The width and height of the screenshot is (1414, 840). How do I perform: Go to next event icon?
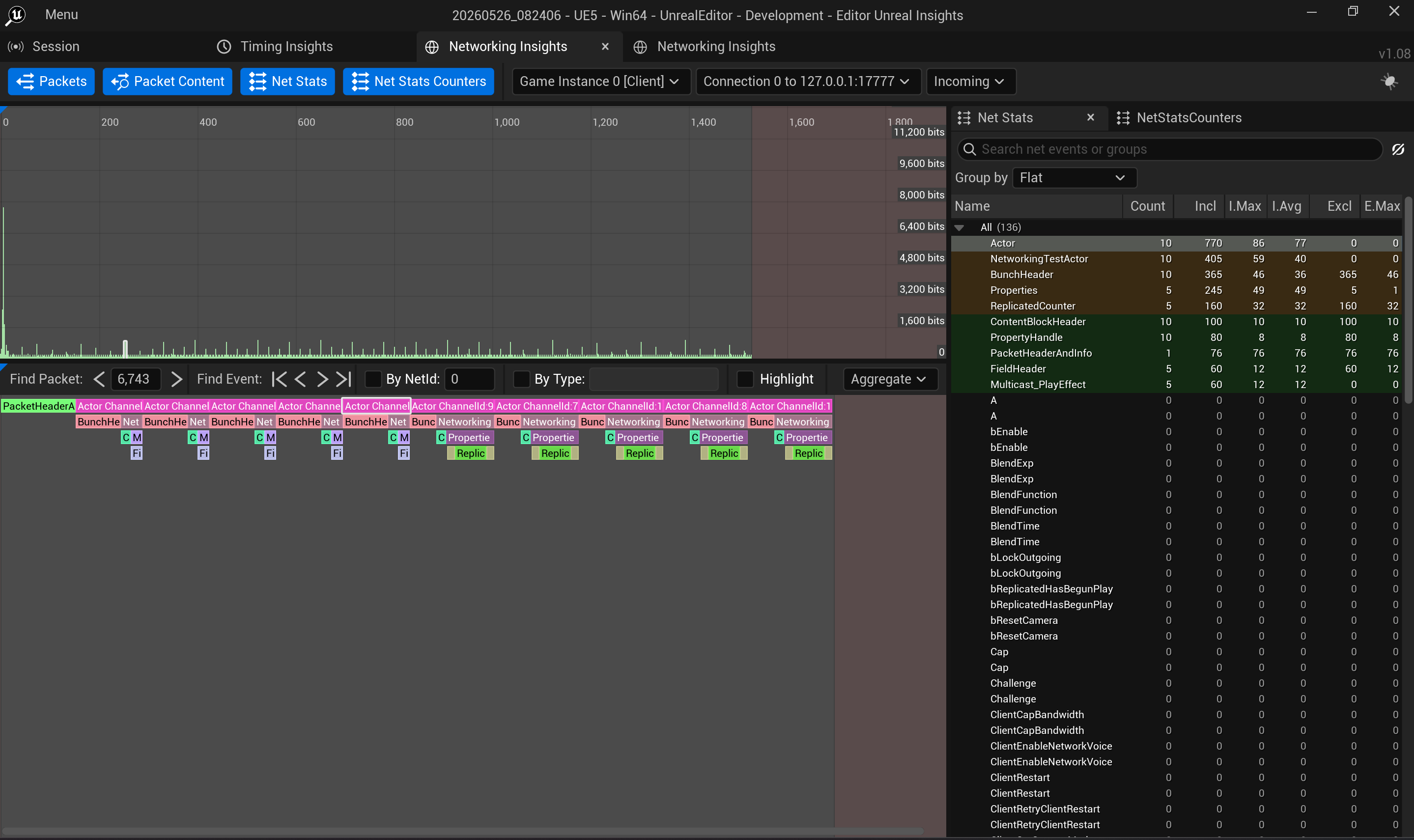click(x=322, y=379)
